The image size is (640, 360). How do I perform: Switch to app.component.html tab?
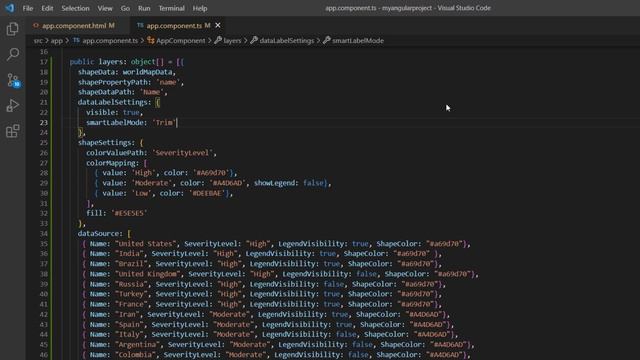[74, 25]
